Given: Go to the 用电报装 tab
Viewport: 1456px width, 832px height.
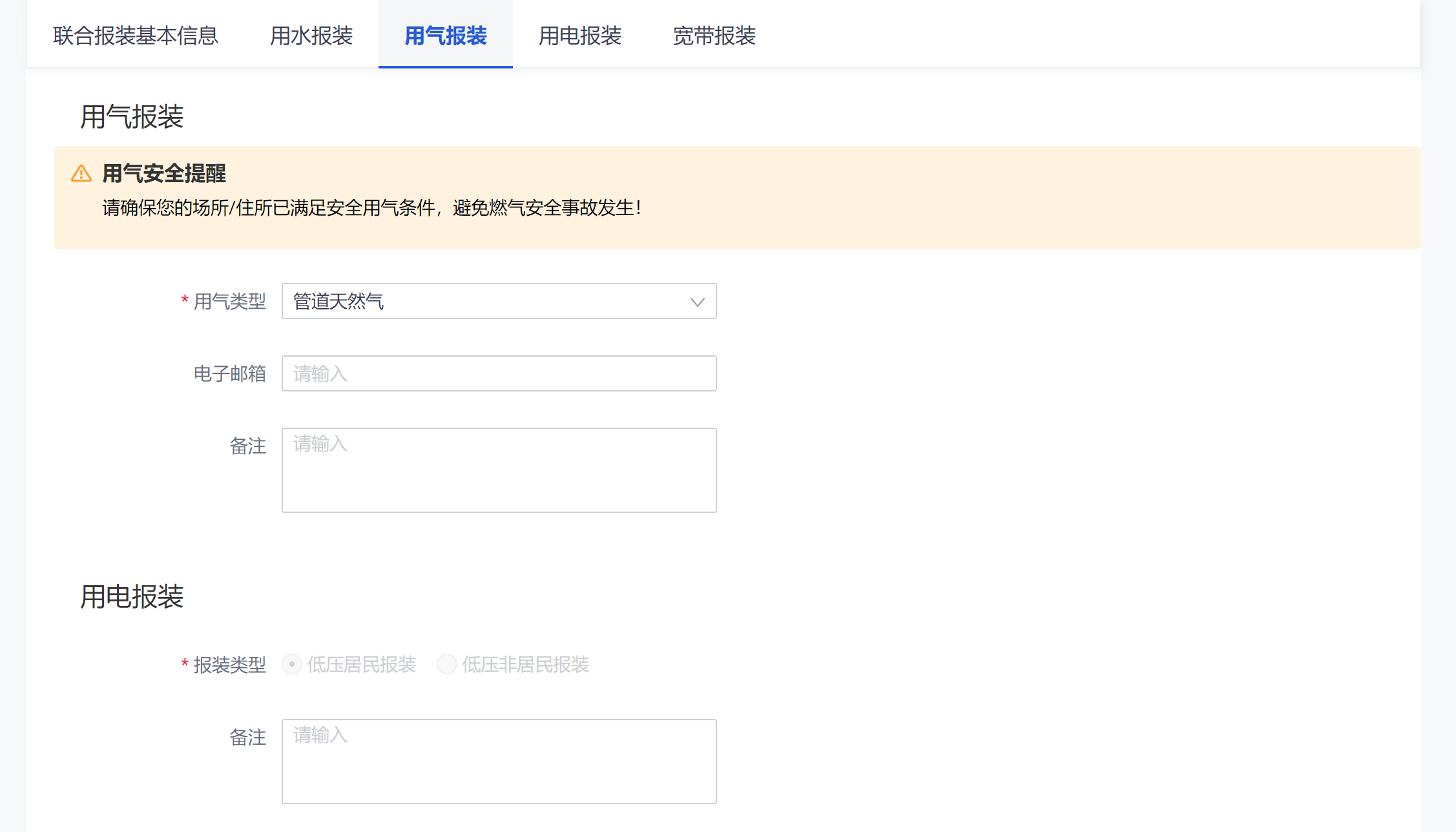Looking at the screenshot, I should point(580,36).
